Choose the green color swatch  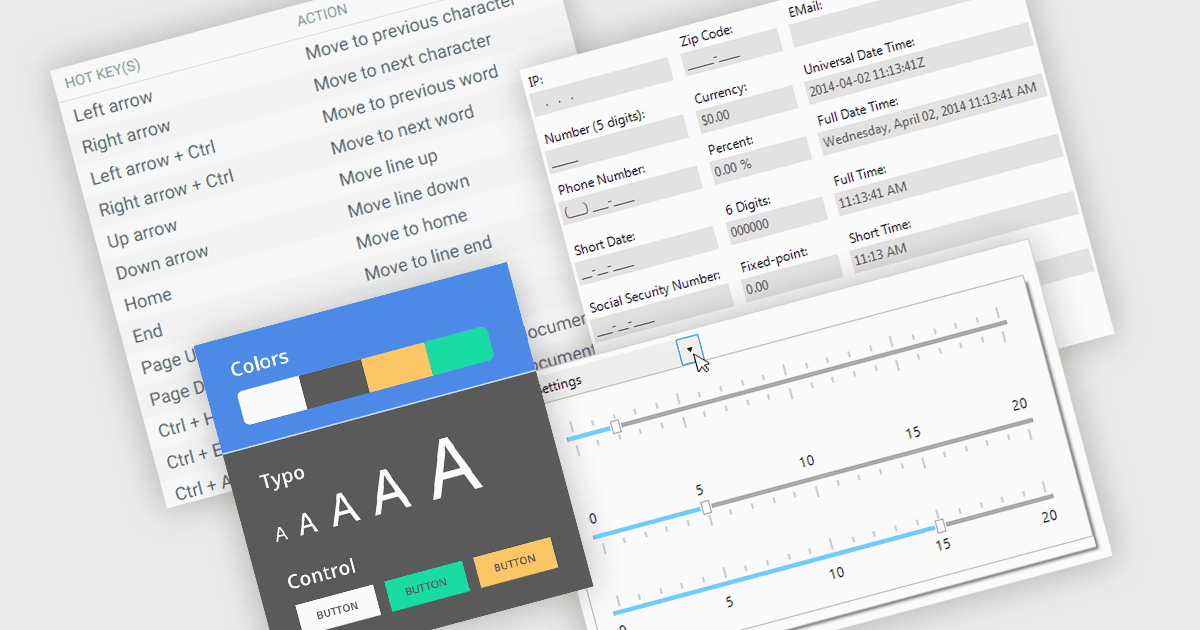(x=459, y=352)
